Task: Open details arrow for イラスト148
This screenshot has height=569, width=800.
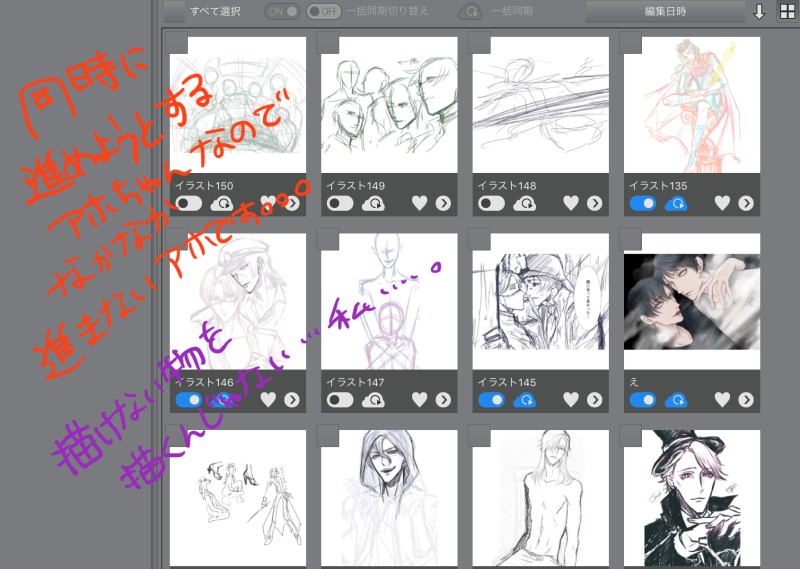Action: 594,204
